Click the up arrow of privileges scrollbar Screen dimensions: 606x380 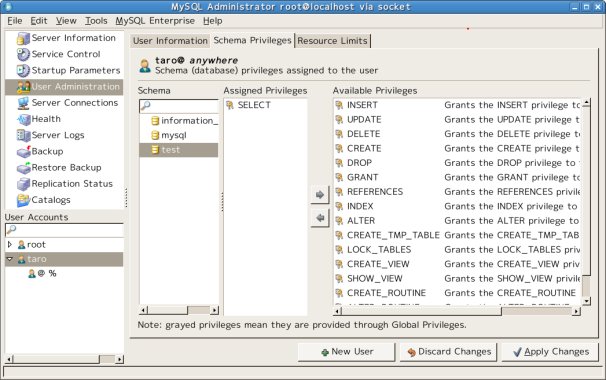point(586,103)
